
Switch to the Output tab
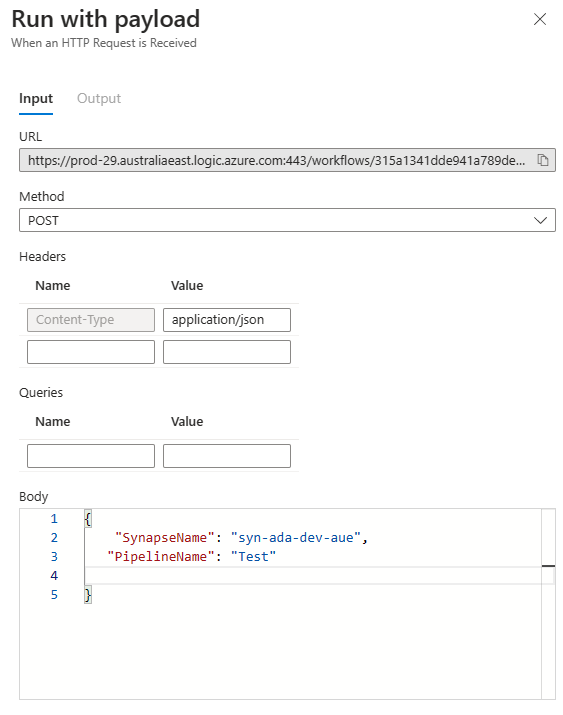99,98
